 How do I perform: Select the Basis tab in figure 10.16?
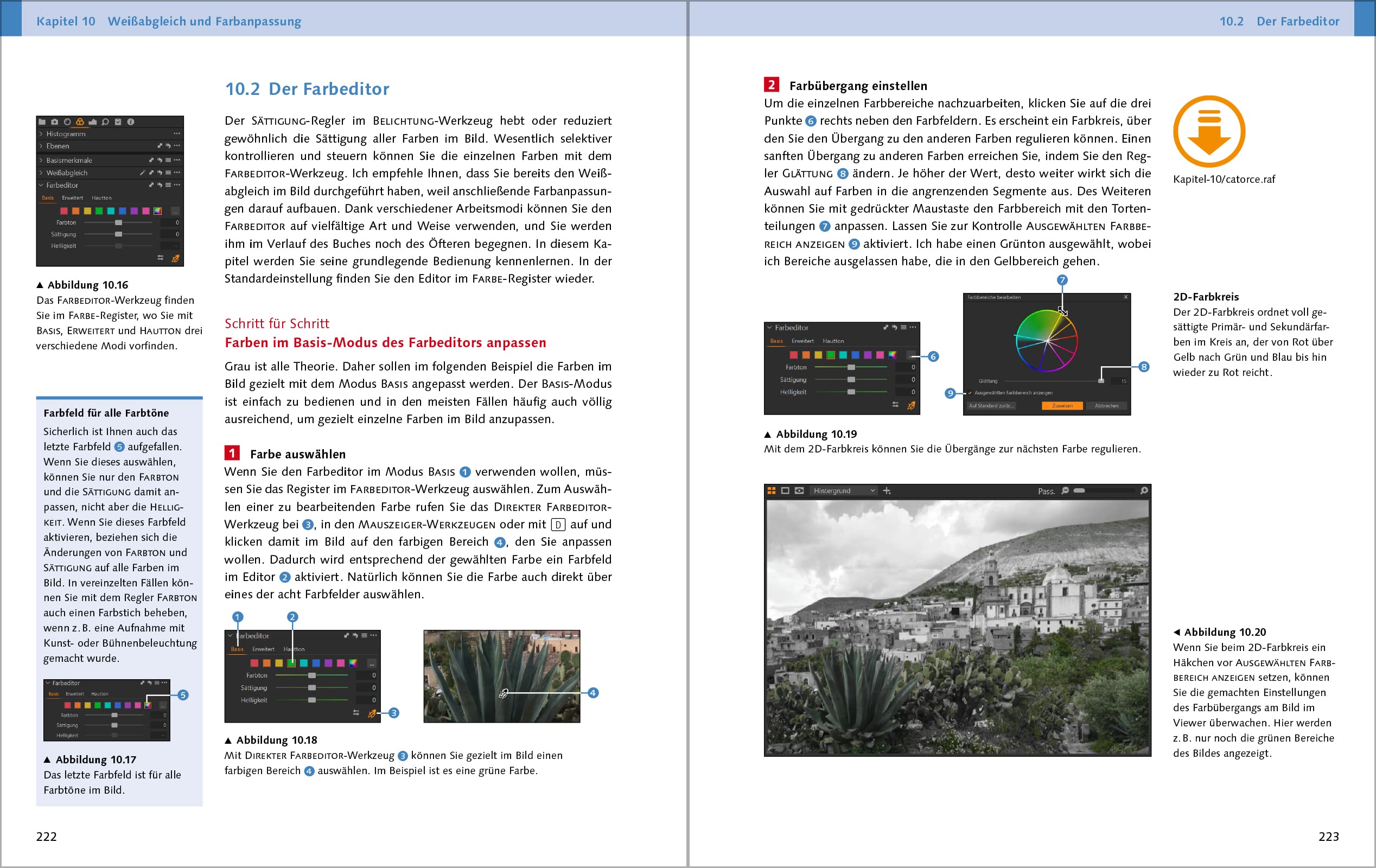click(48, 197)
